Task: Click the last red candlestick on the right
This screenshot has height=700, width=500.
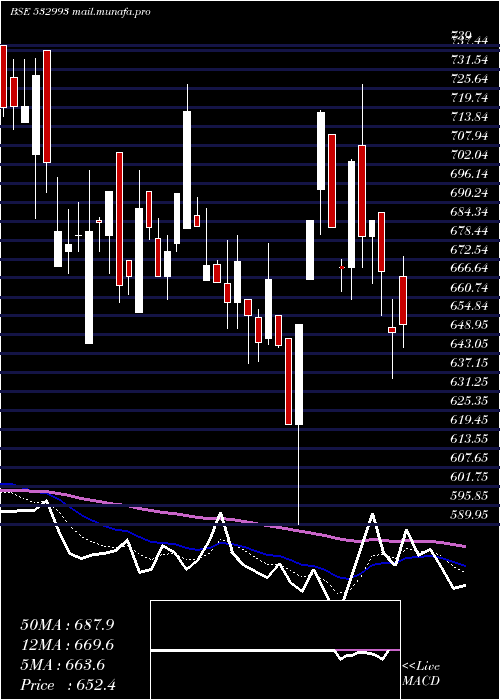Action: (x=403, y=300)
